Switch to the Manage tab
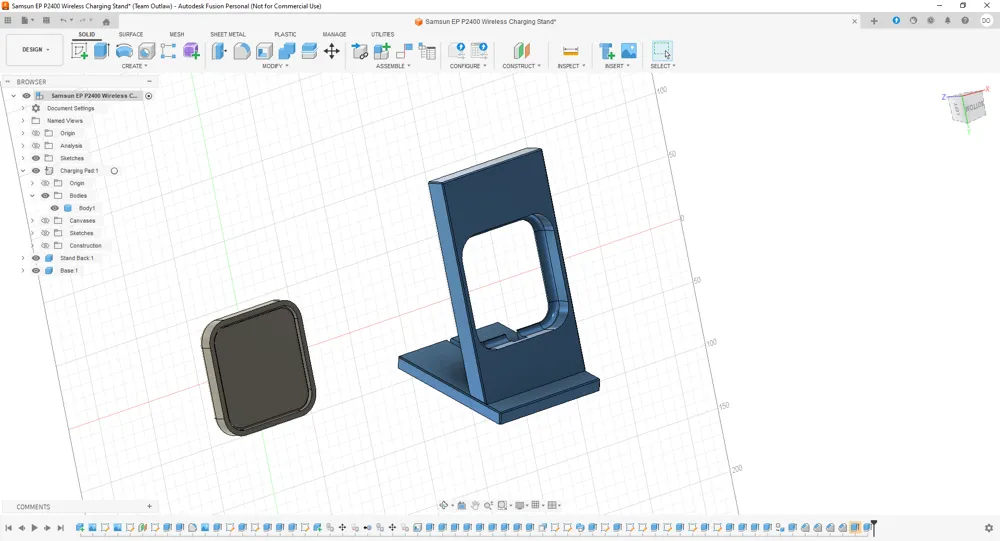Viewport: 1000px width, 541px height. tap(334, 34)
